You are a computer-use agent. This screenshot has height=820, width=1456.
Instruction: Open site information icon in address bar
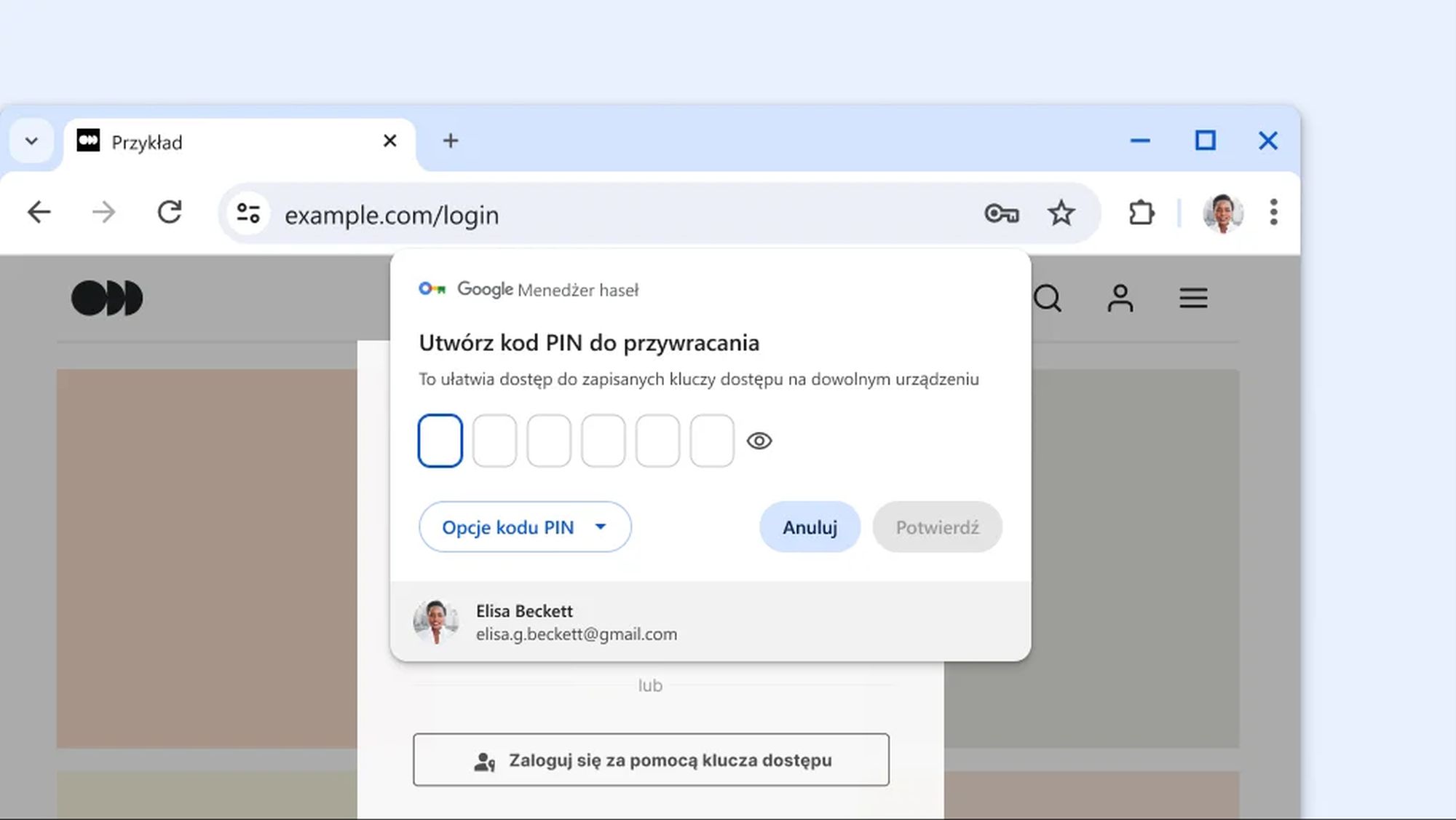tap(248, 213)
